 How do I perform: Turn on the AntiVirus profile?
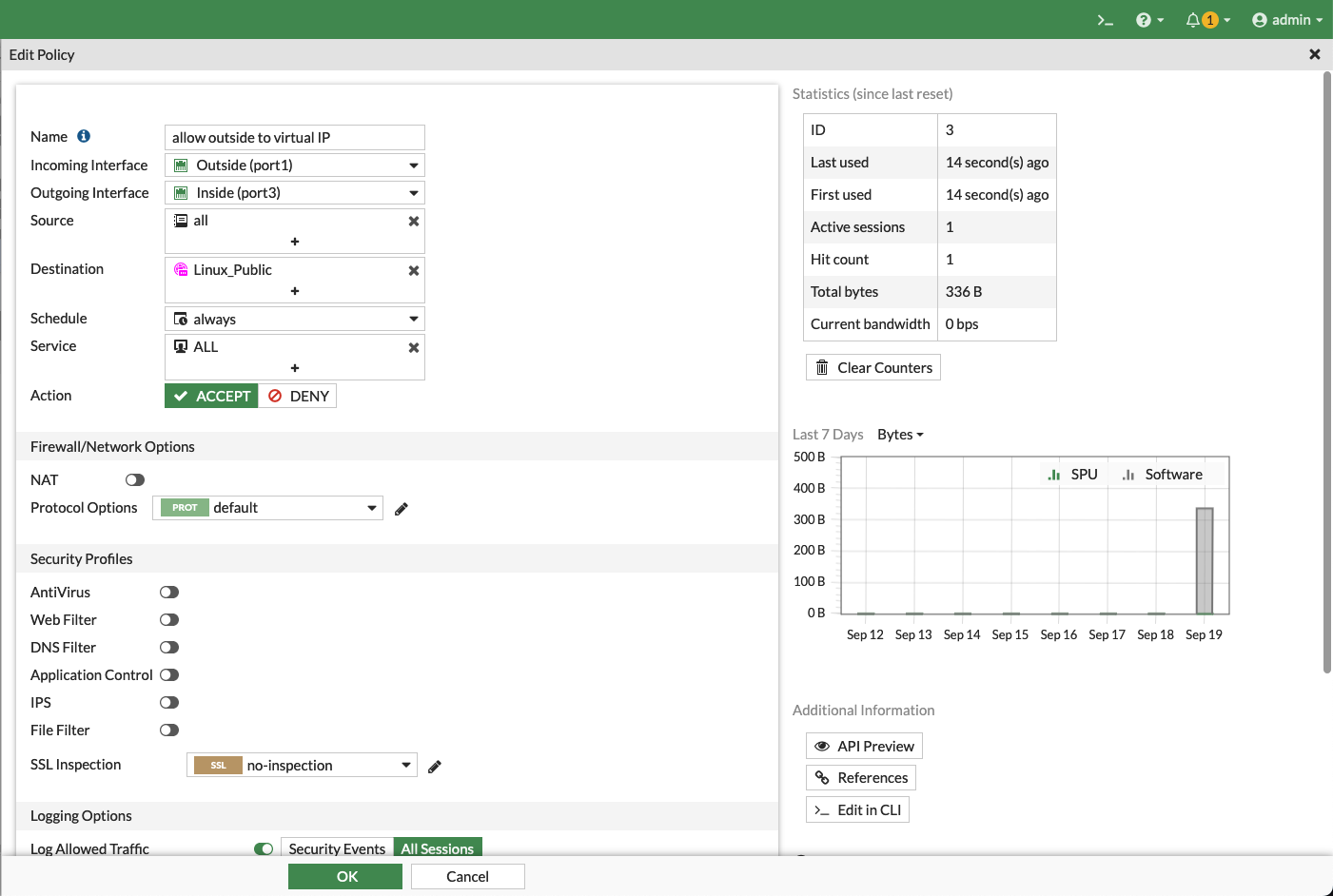point(169,593)
